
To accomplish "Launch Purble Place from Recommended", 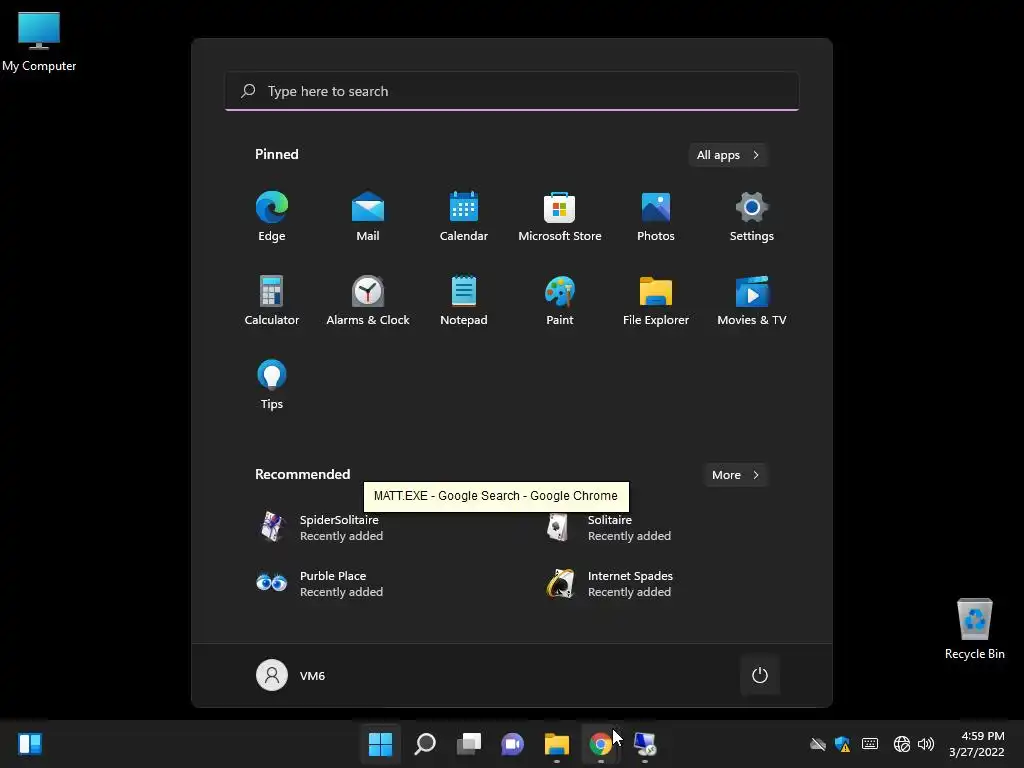I will (x=320, y=583).
